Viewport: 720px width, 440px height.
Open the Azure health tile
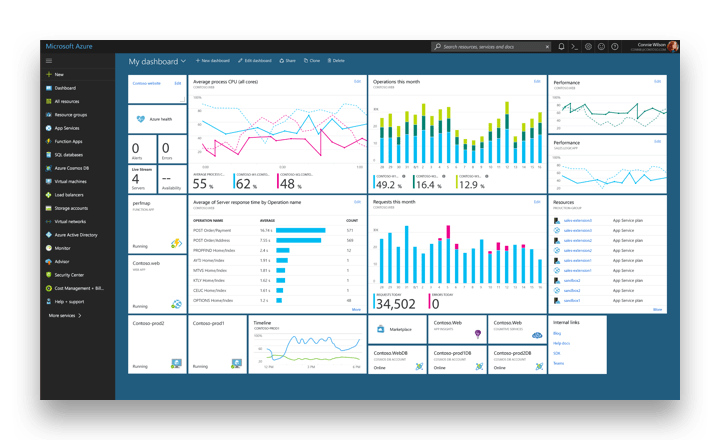[158, 119]
